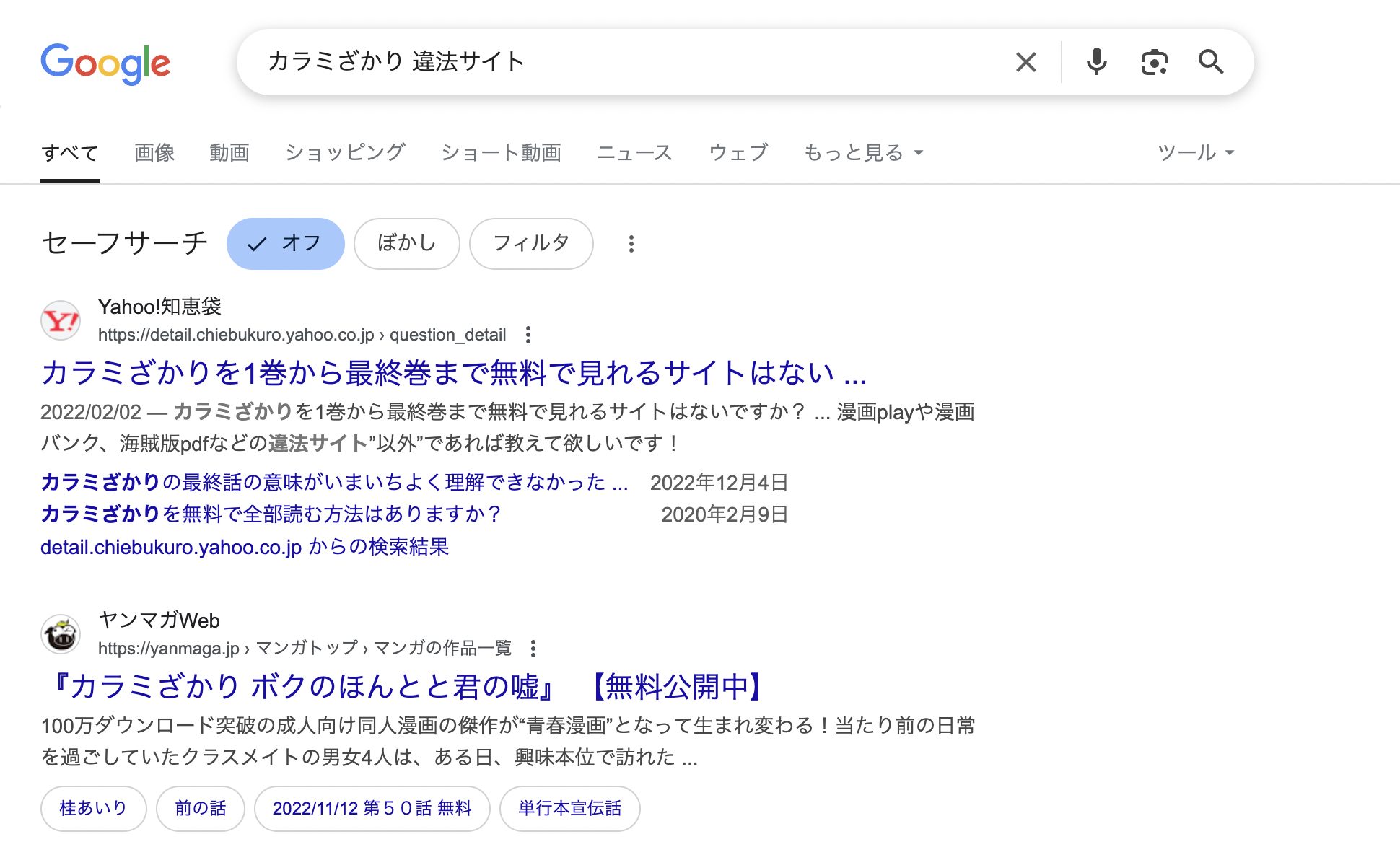
Task: Click the Google logo to return home
Action: [105, 63]
